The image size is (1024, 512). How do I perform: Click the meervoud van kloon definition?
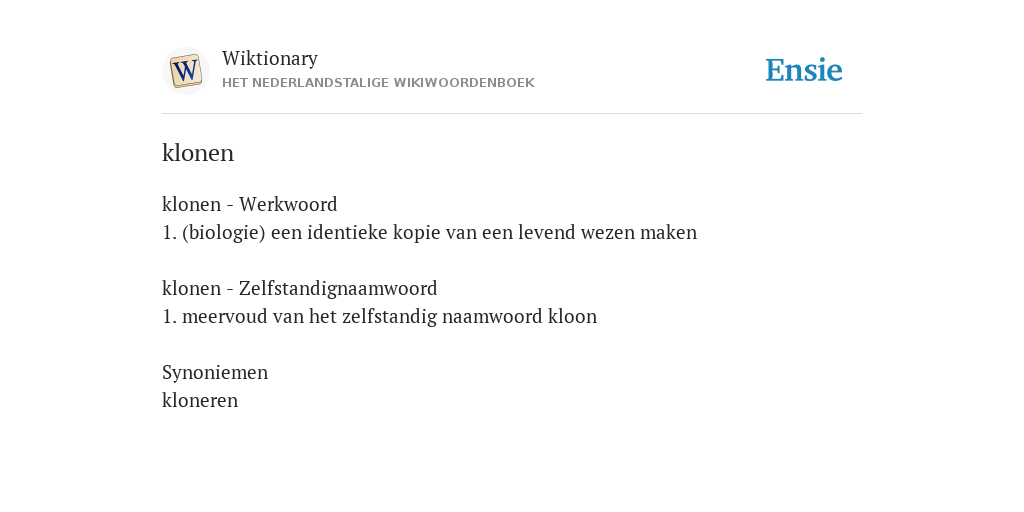click(379, 316)
